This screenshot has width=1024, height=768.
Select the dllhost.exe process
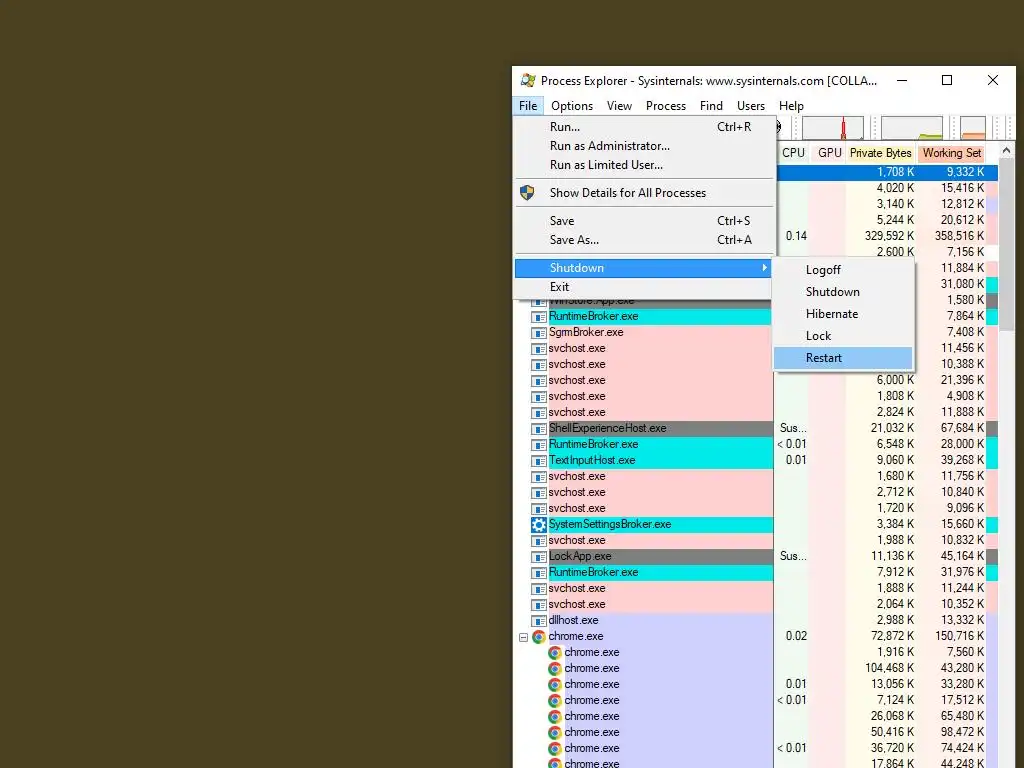pos(573,620)
